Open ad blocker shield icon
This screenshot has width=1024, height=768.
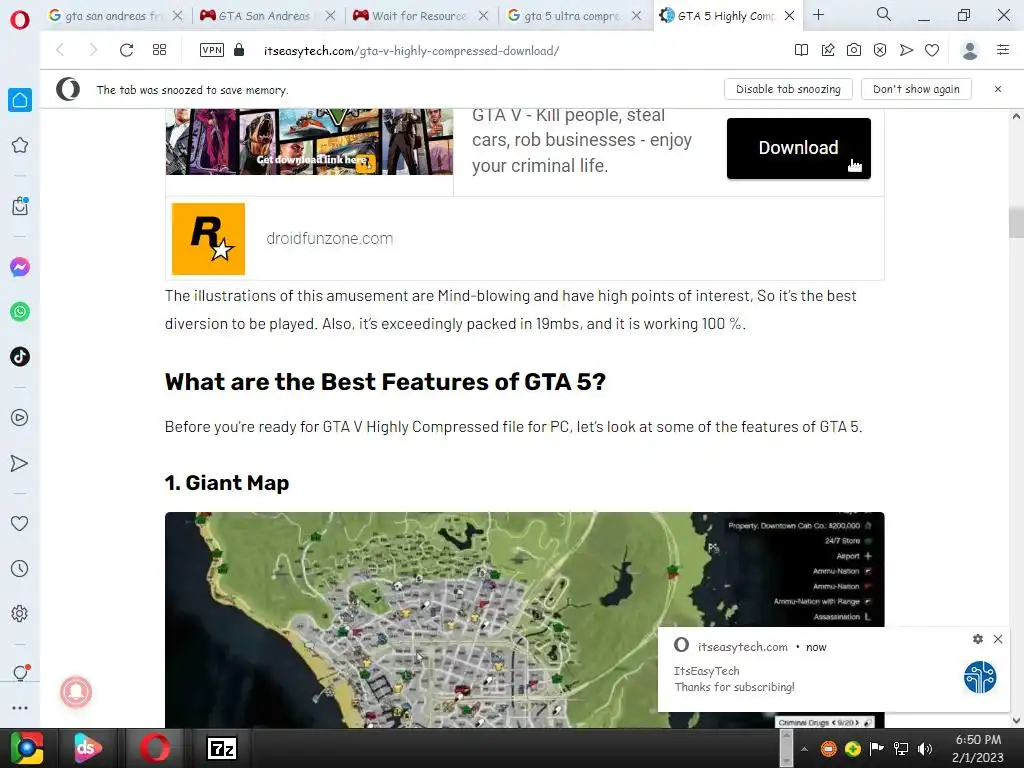tap(880, 50)
